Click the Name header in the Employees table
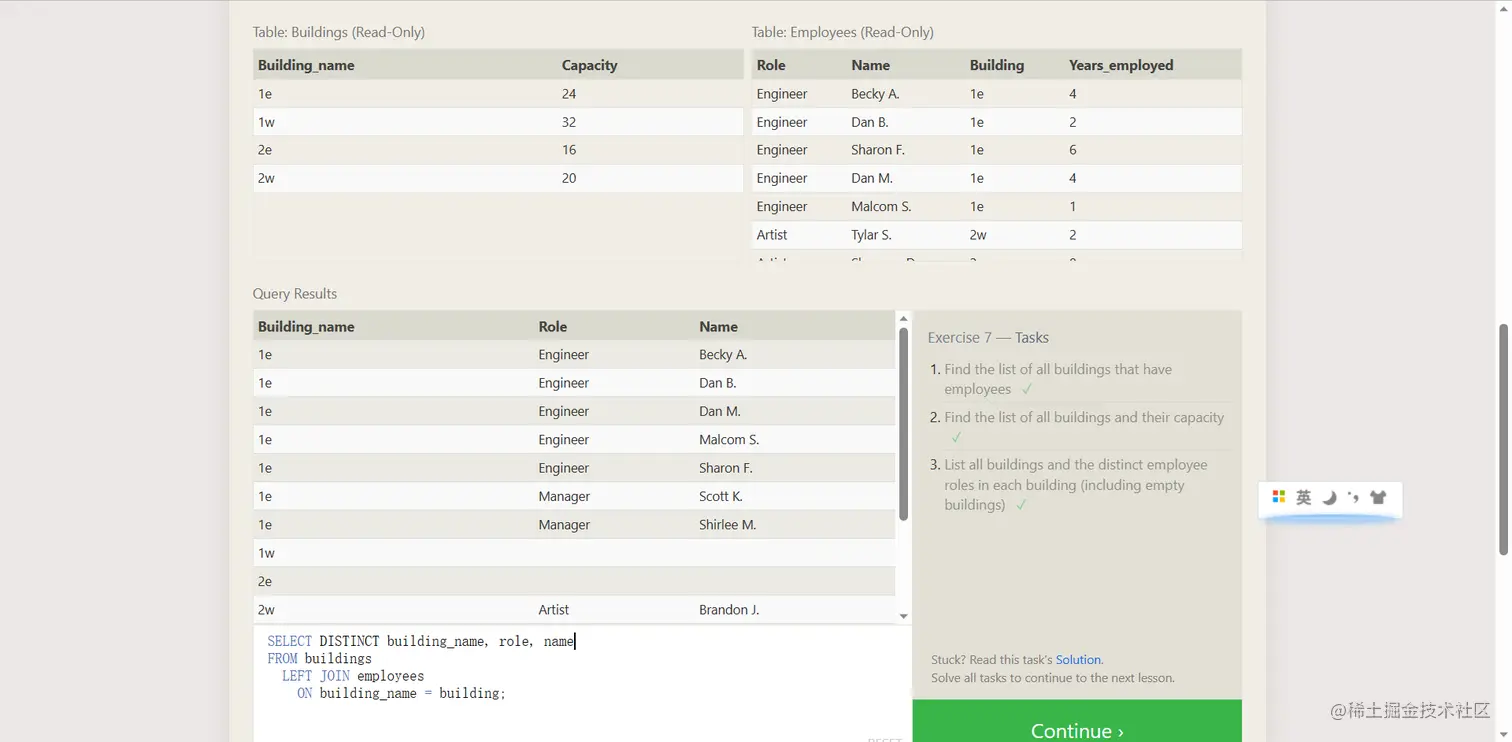Viewport: 1512px width, 742px height. [870, 65]
